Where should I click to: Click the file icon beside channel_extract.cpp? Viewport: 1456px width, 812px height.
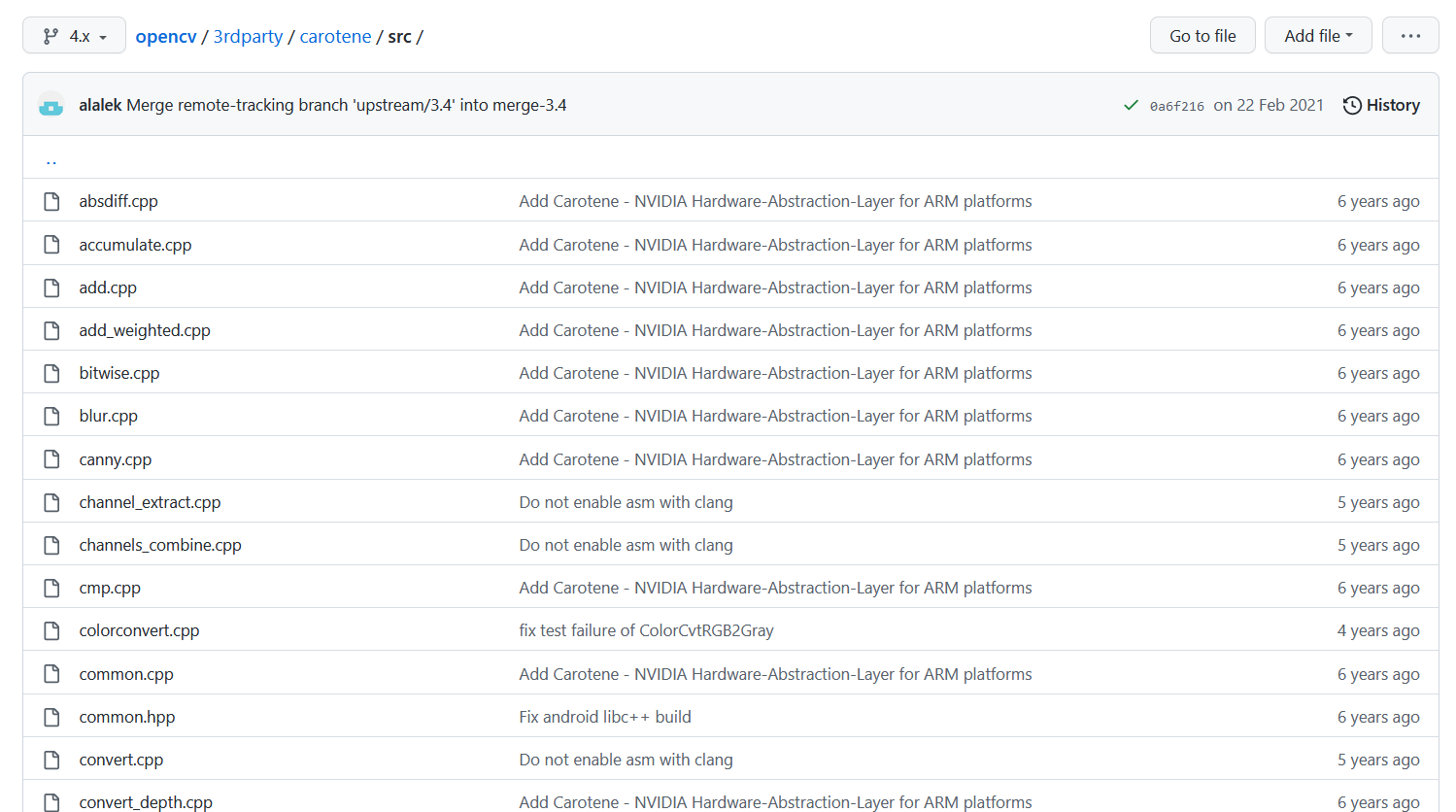(51, 502)
